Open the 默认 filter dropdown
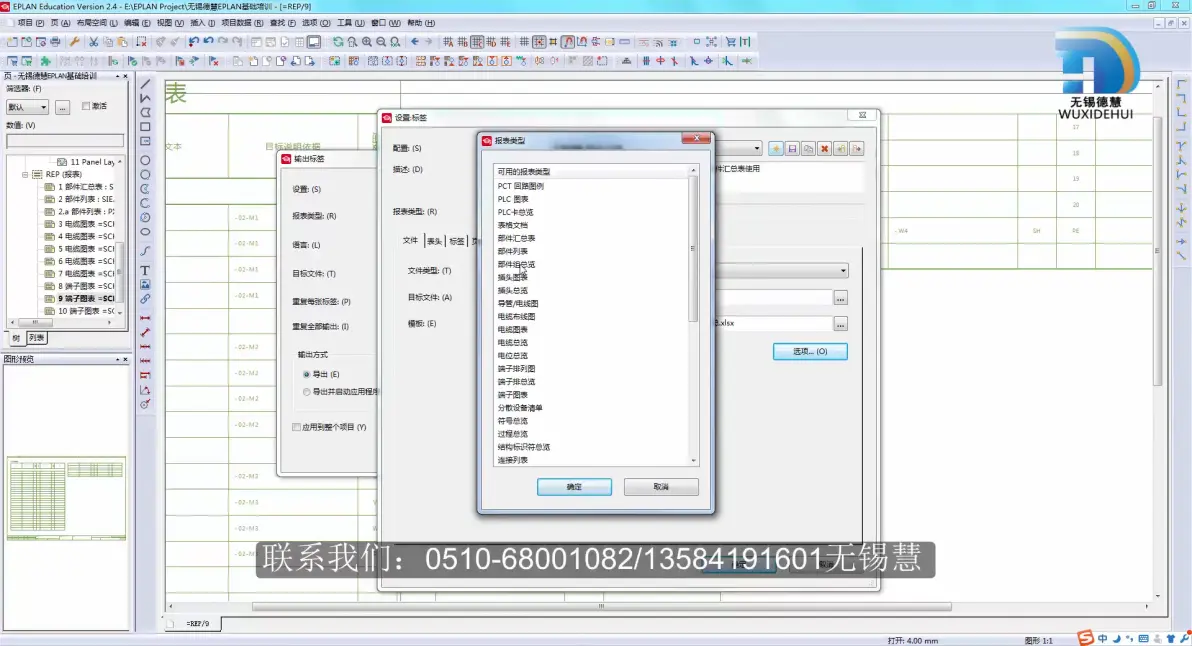This screenshot has height=646, width=1192. (x=27, y=107)
